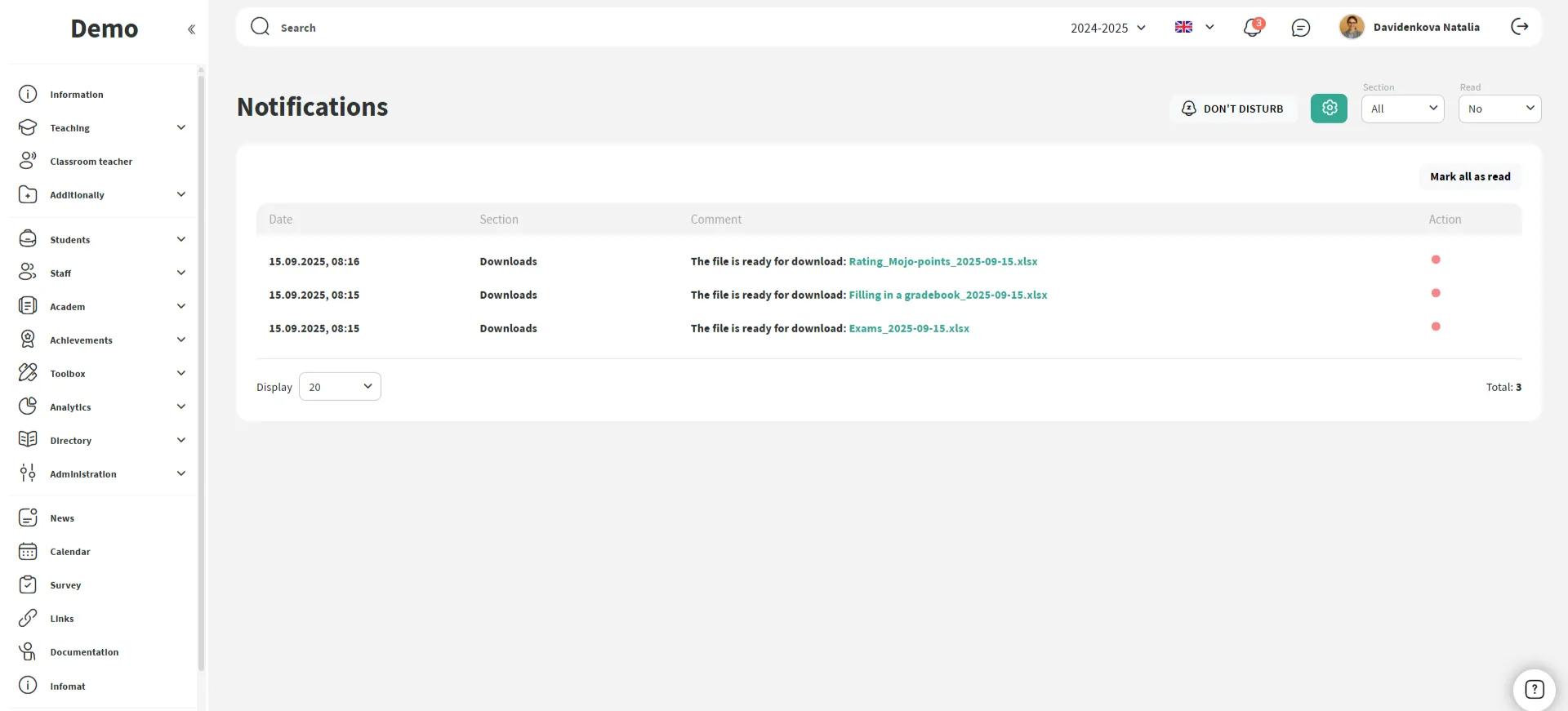Collapse the sidebar with double-chevron icon
Screen dimensions: 1568x711
191,29
